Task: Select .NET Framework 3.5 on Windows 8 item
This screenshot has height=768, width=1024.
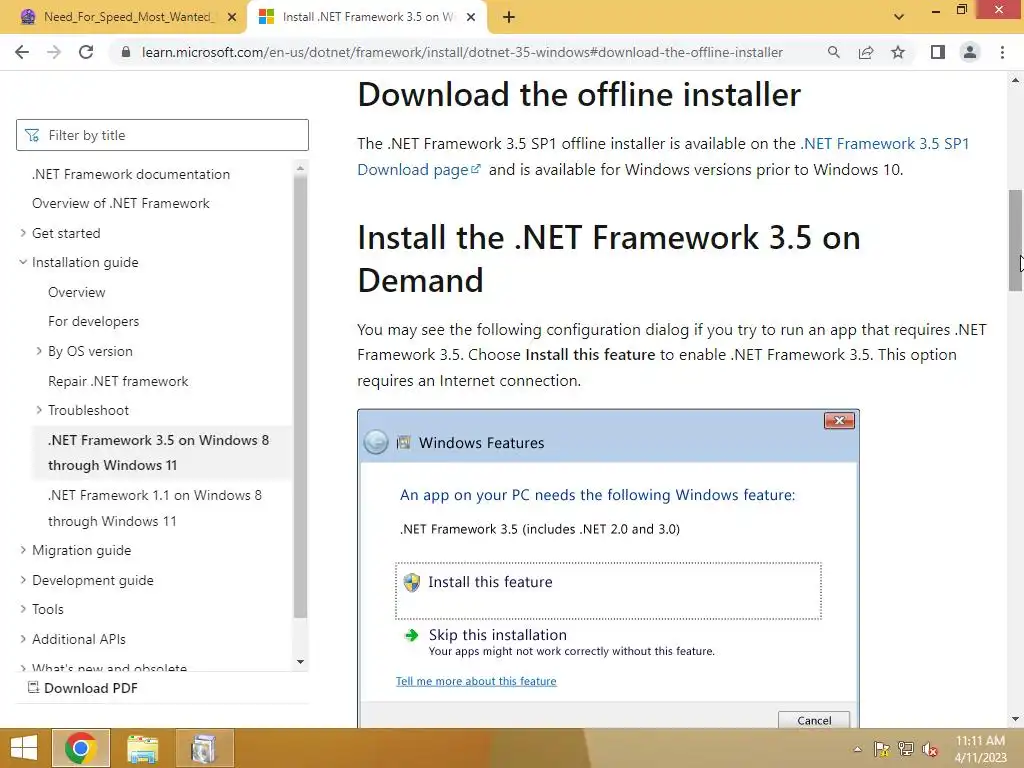Action: coord(161,453)
